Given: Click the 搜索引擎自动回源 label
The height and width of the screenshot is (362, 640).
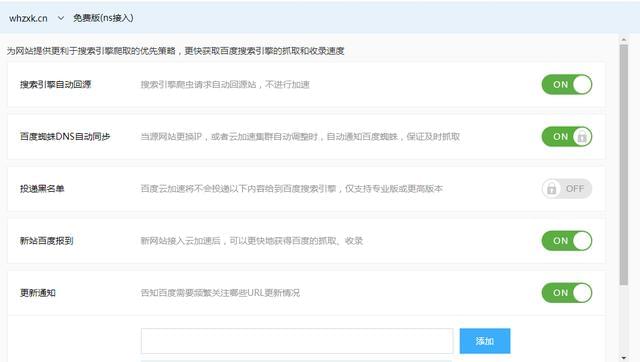Looking at the screenshot, I should coord(56,84).
